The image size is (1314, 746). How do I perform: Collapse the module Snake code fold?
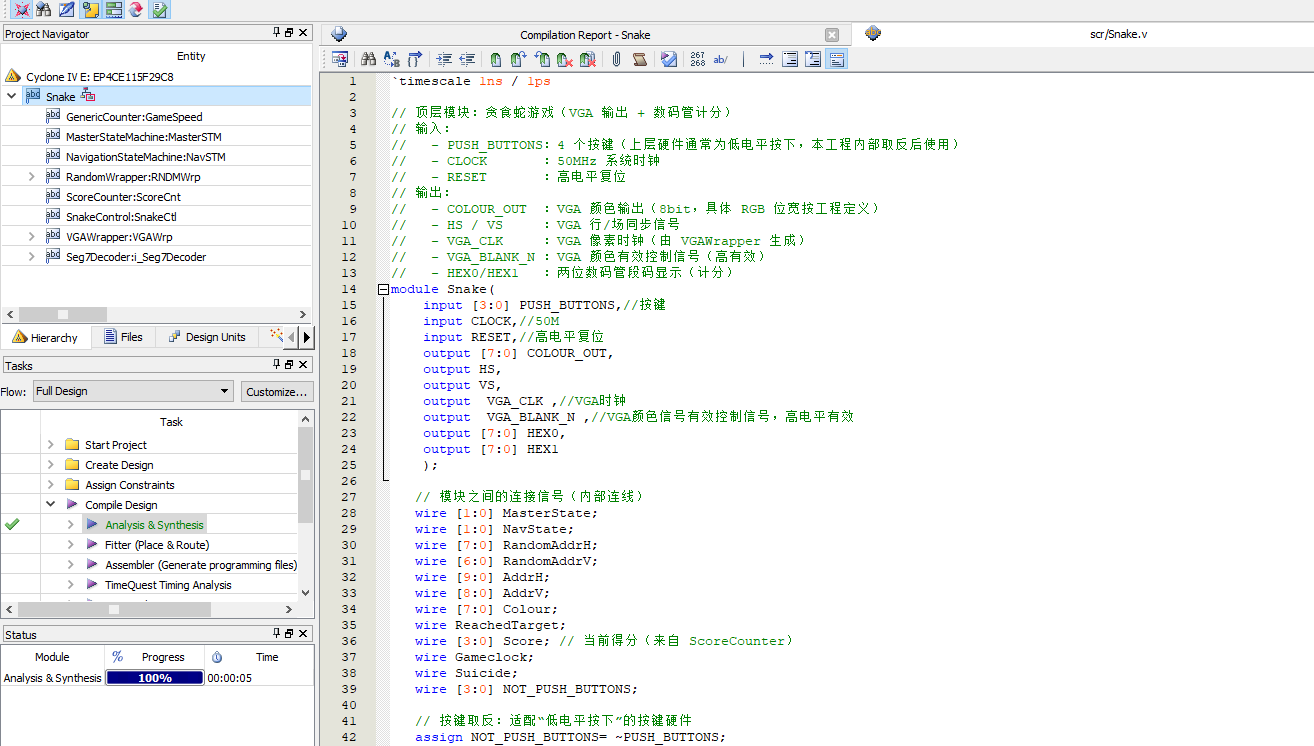coord(383,289)
